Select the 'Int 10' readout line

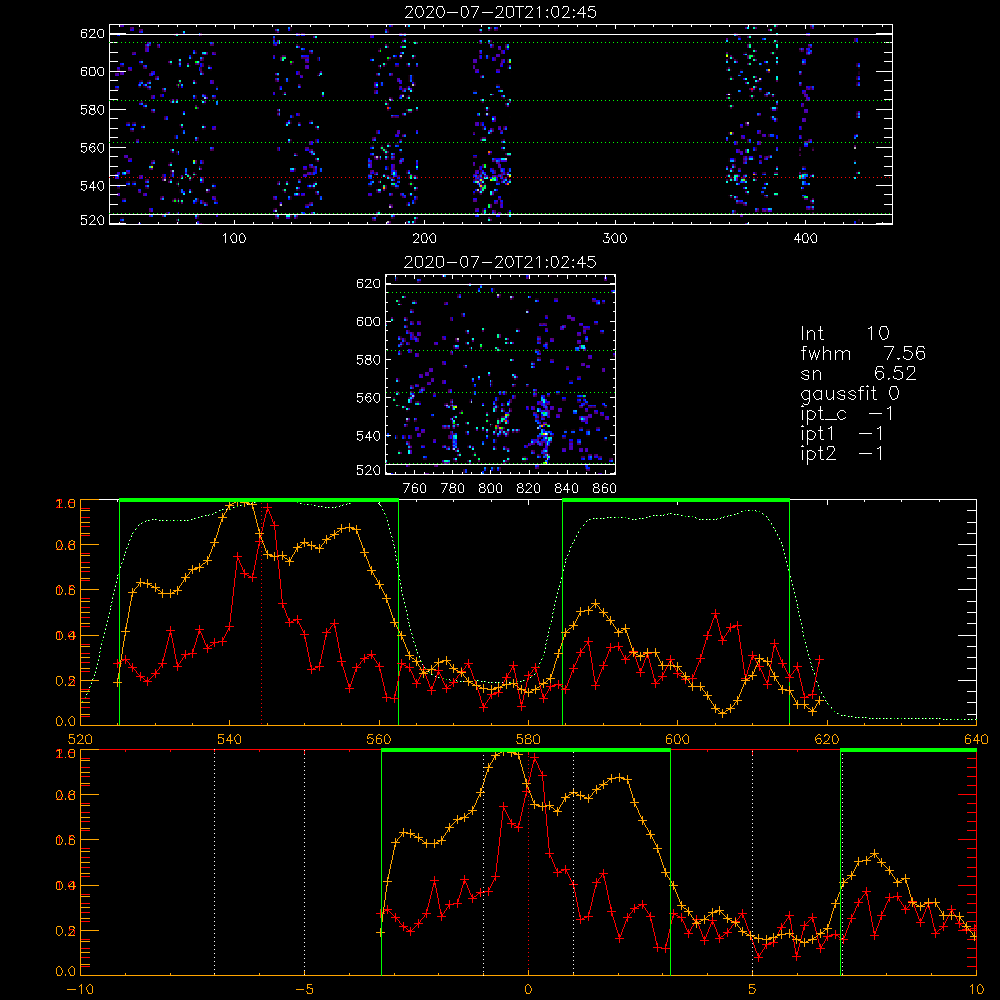844,333
